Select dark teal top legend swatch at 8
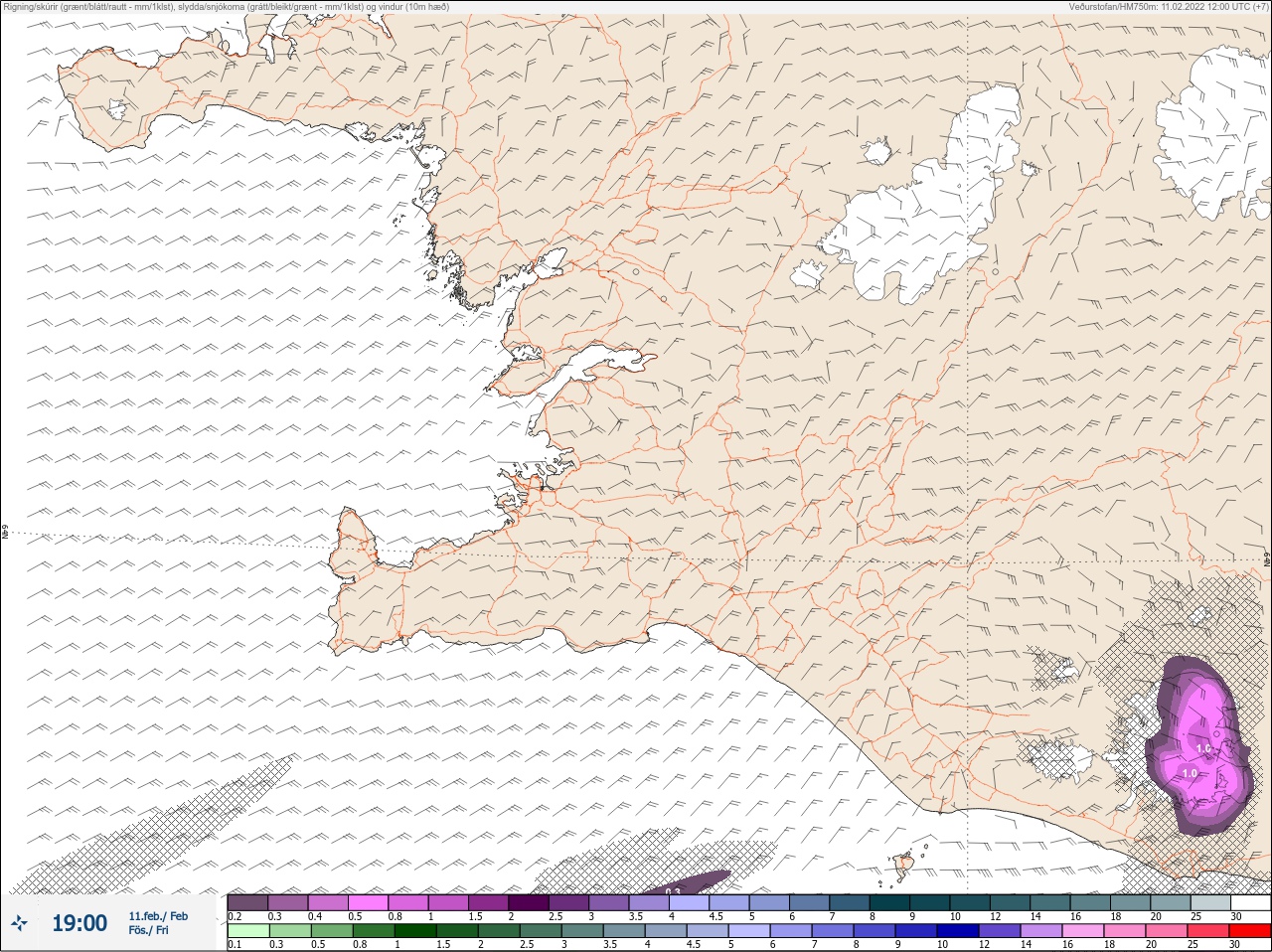This screenshot has width=1272, height=952. pyautogui.click(x=890, y=902)
